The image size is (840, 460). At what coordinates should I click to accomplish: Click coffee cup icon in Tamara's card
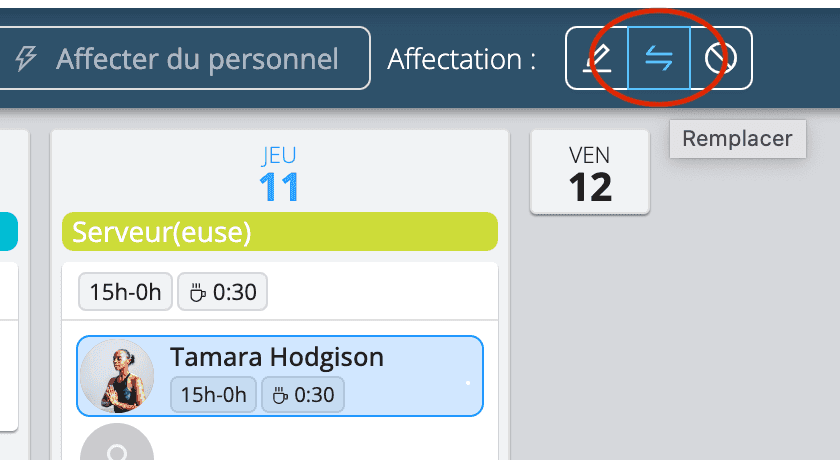click(280, 396)
